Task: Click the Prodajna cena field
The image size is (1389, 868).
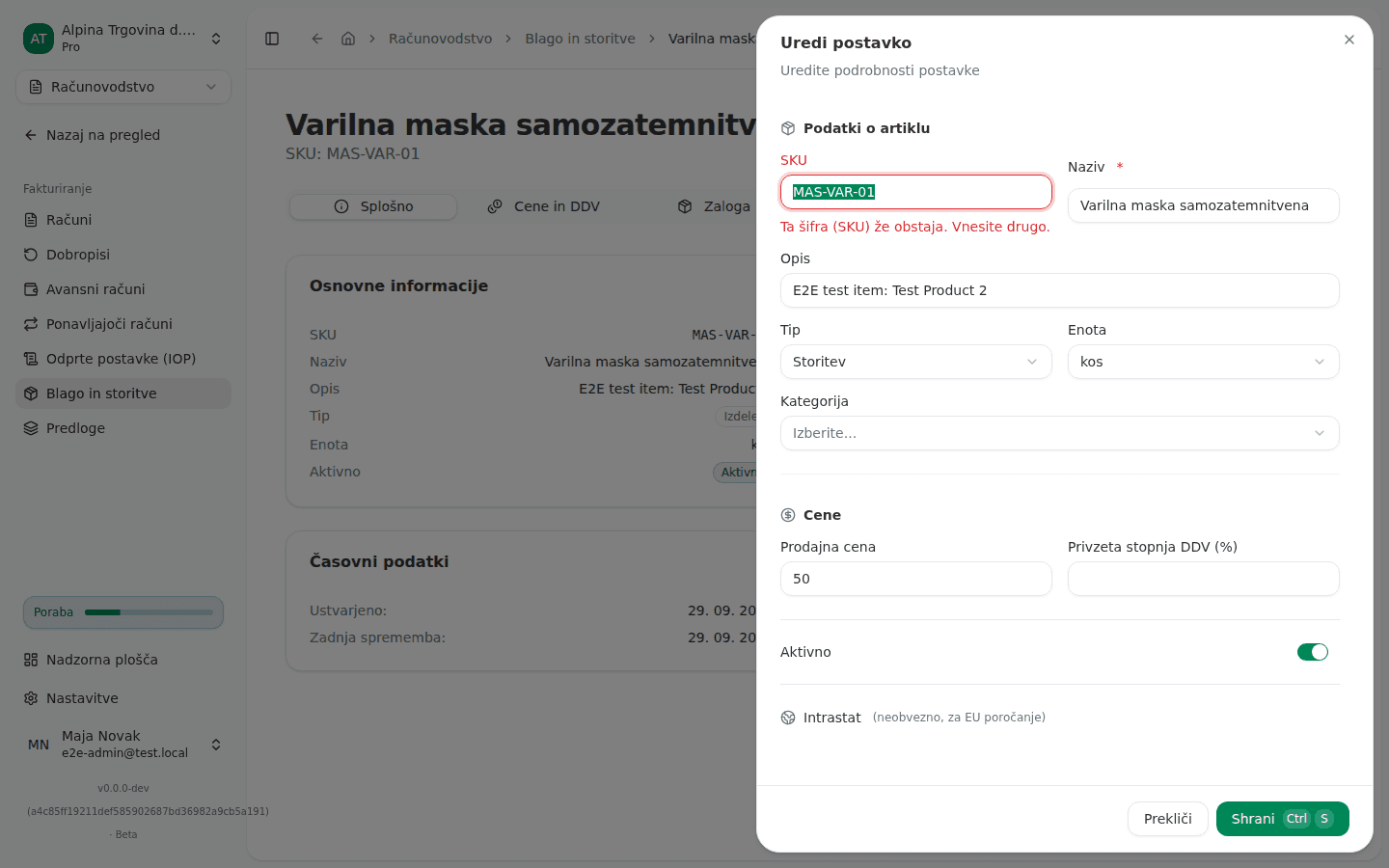Action: tap(916, 579)
